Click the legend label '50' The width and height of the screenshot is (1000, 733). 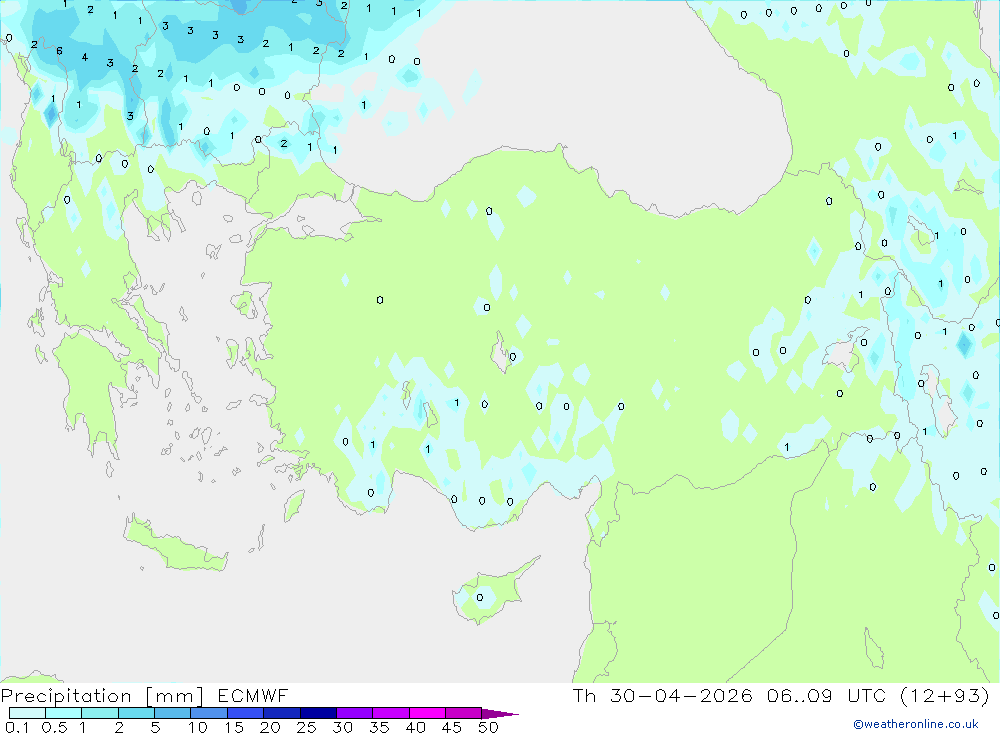coord(488,727)
